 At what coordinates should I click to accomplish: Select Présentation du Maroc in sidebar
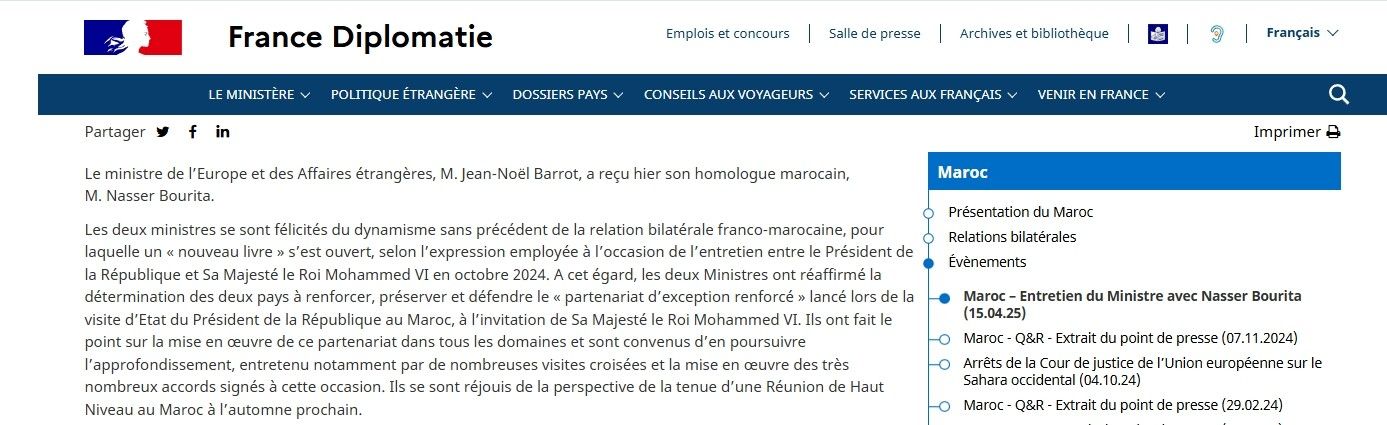coord(1020,212)
